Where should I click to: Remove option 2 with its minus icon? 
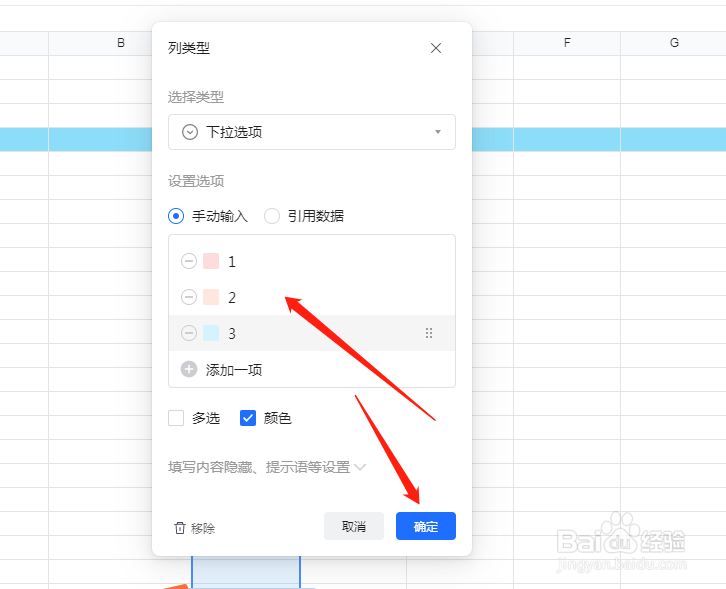(x=189, y=297)
